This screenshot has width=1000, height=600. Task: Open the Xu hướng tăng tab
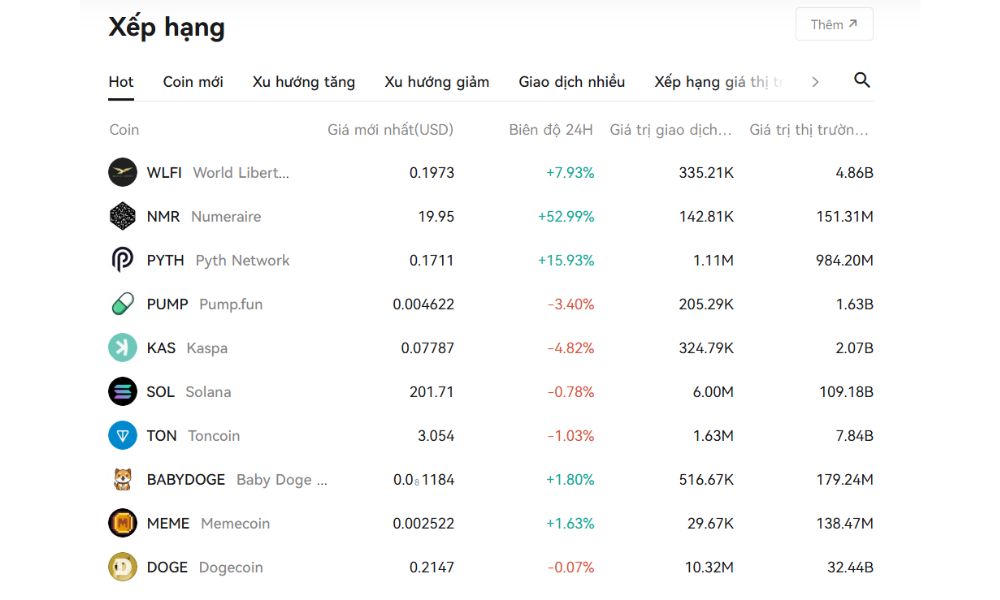point(303,81)
